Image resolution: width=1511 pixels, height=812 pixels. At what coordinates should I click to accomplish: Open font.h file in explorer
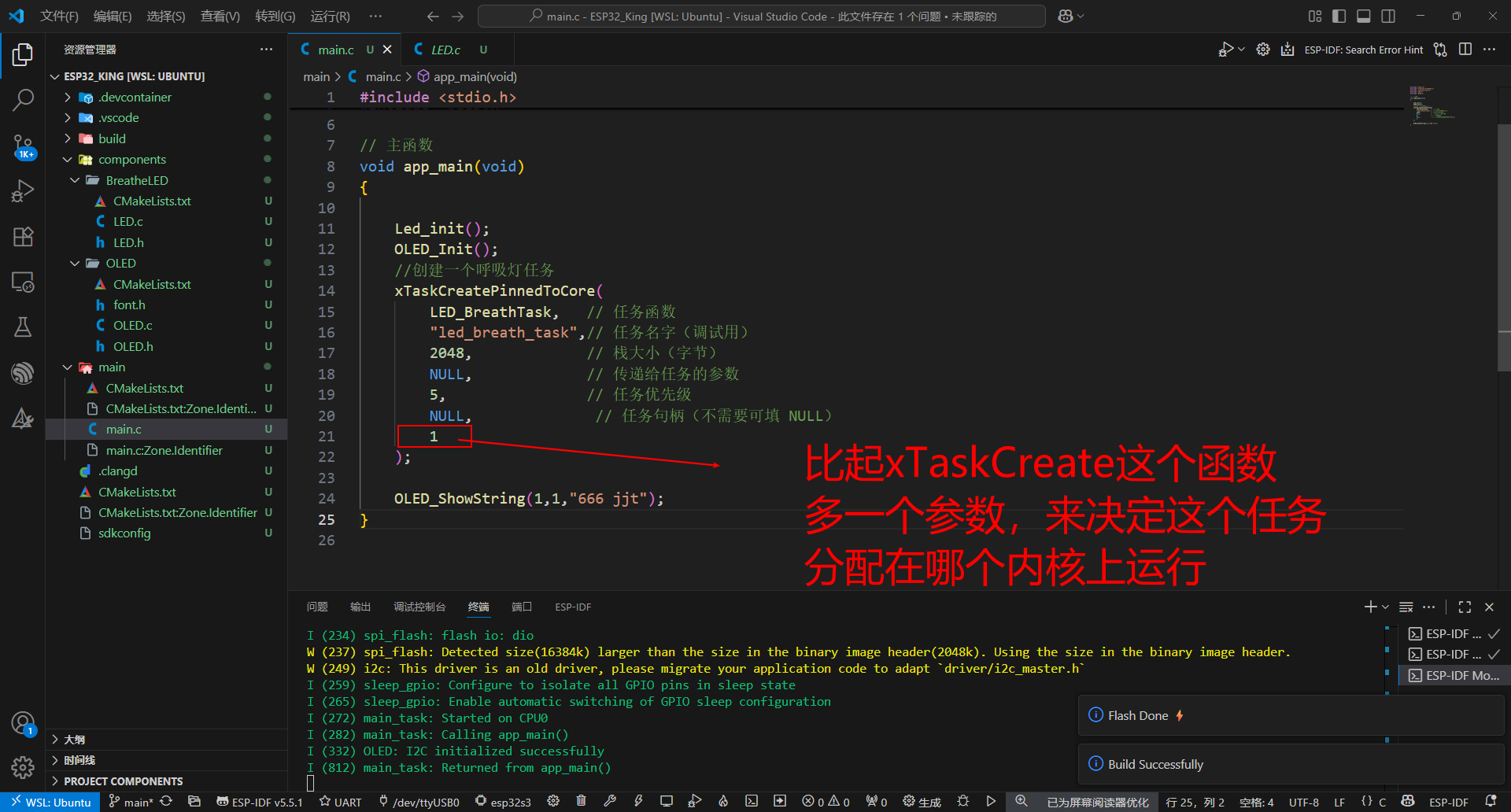(x=129, y=304)
